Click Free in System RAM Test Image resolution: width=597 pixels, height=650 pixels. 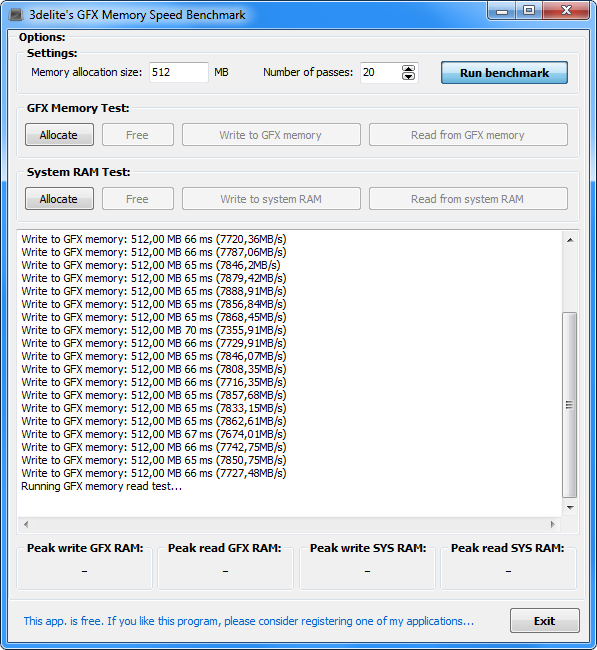click(138, 199)
